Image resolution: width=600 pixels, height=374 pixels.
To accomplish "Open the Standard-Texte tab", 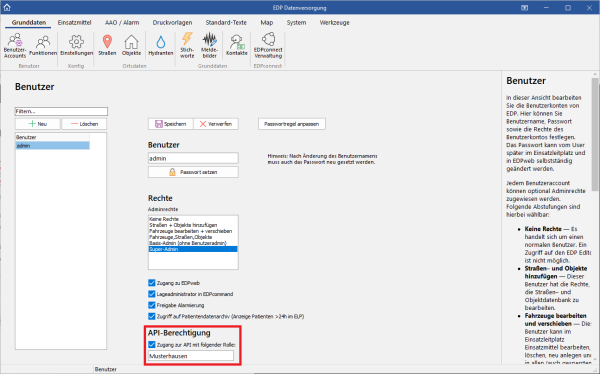I will pyautogui.click(x=226, y=23).
